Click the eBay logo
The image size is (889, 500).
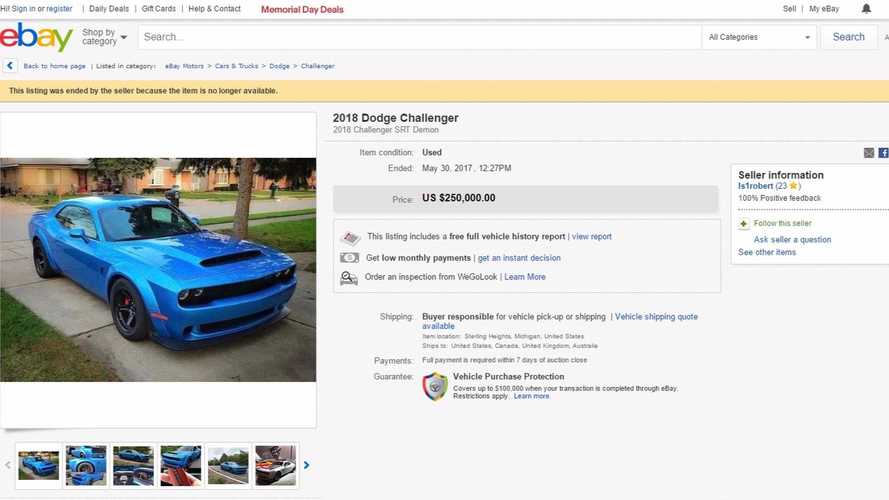click(x=36, y=37)
